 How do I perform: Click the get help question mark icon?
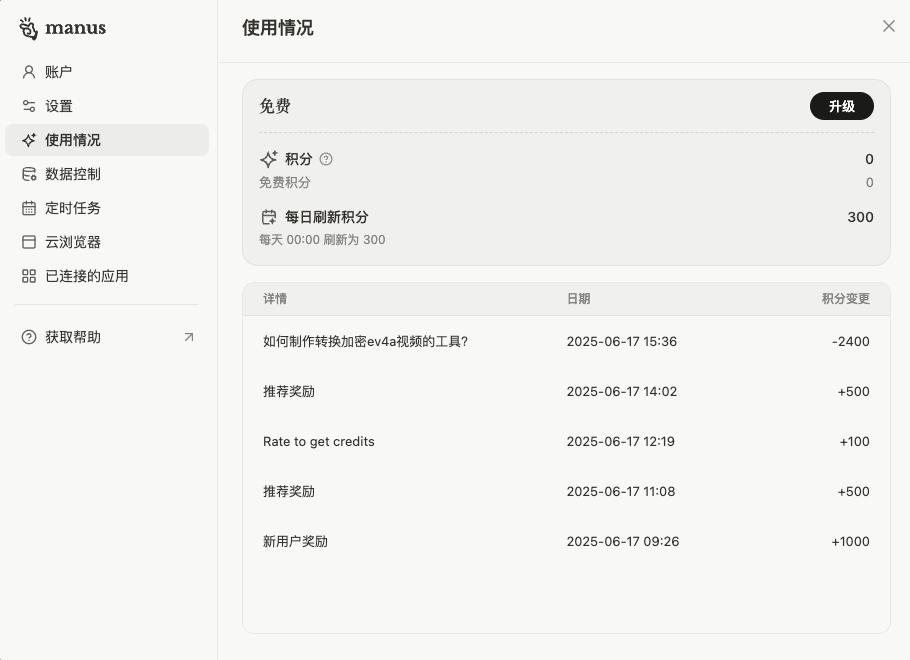click(x=28, y=337)
